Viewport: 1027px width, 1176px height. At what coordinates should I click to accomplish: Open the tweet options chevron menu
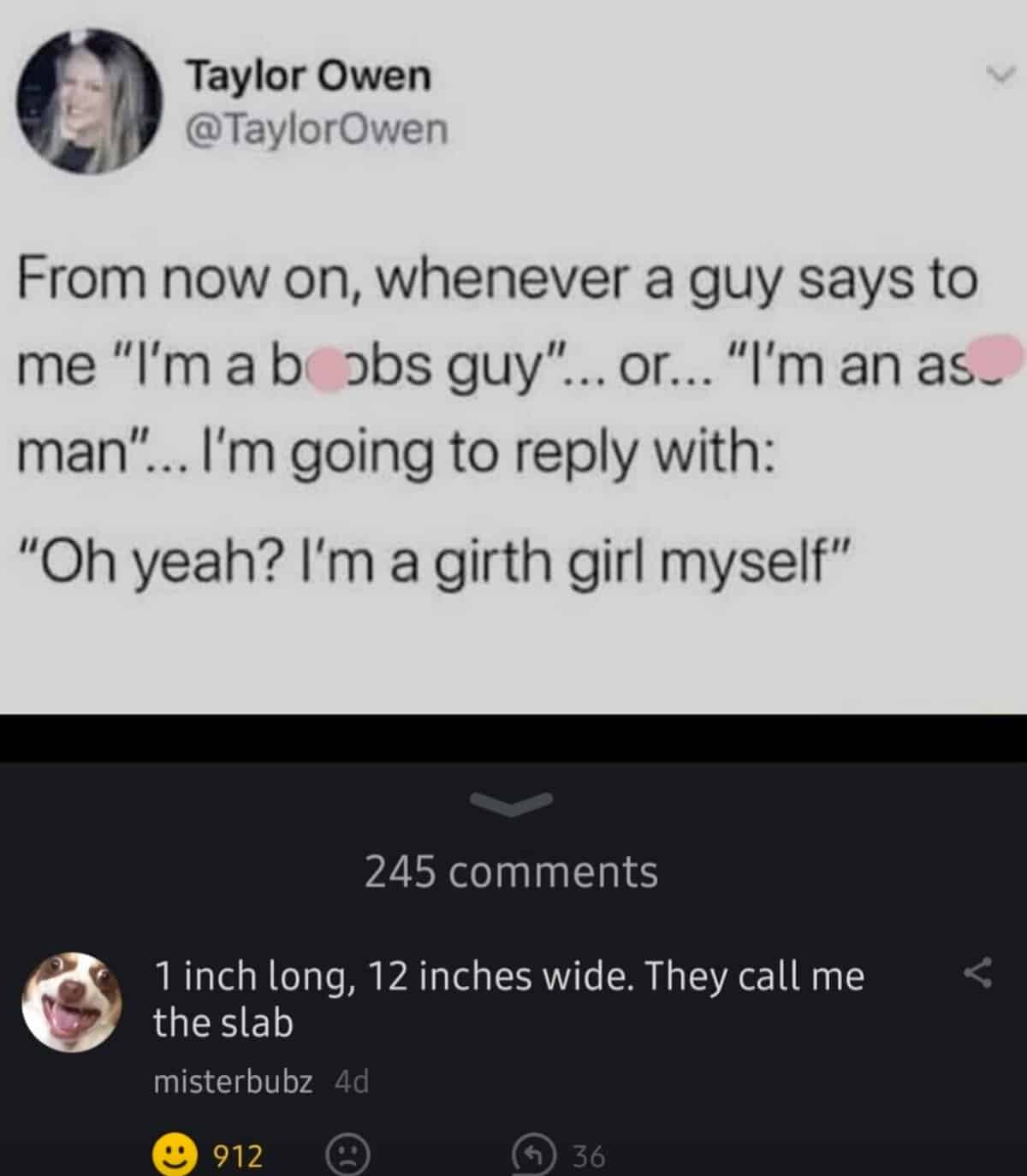coord(999,77)
